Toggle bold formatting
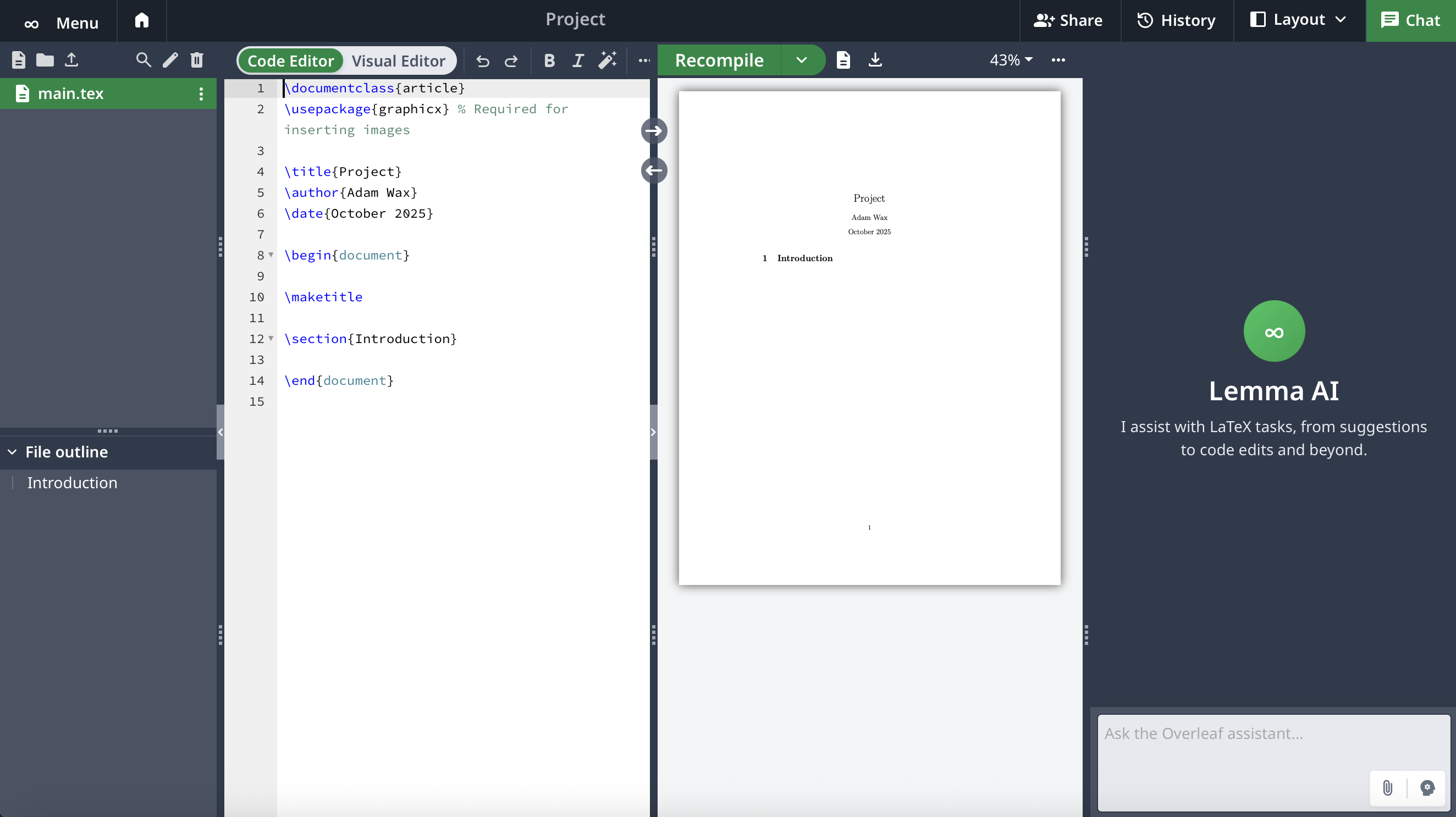 pyautogui.click(x=549, y=60)
